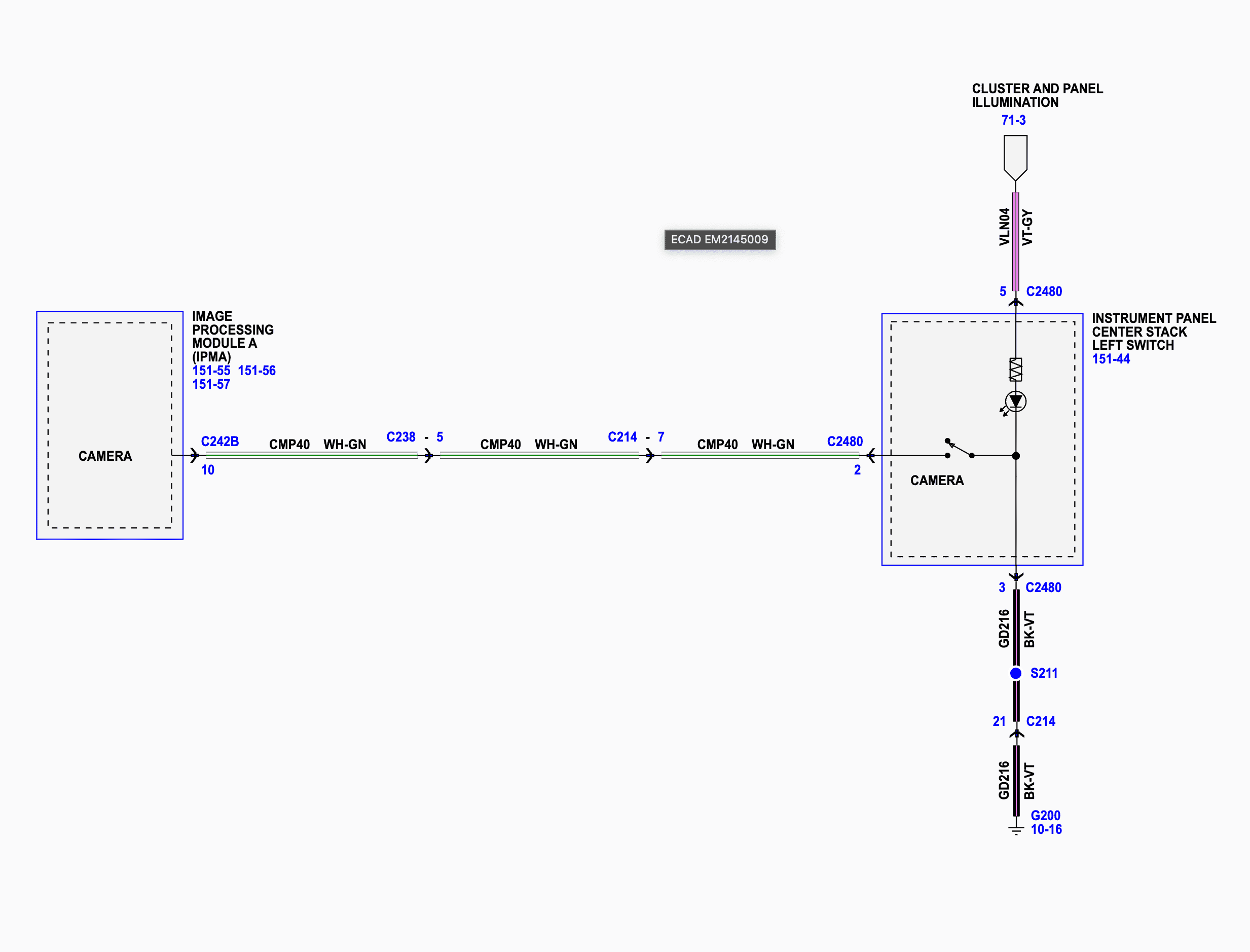Click the blue S211 splice dot
This screenshot has height=952, width=1250.
(x=1016, y=673)
